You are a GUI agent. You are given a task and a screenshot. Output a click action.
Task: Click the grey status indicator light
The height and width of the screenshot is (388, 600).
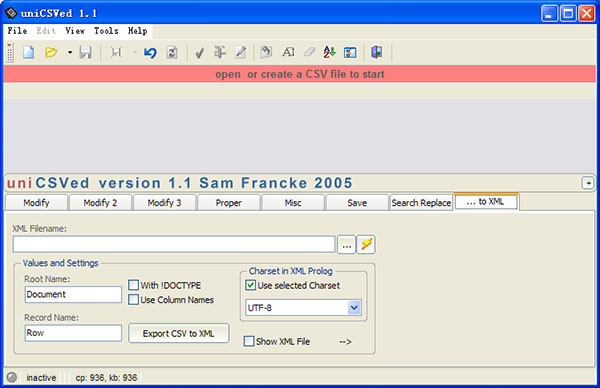pos(12,377)
